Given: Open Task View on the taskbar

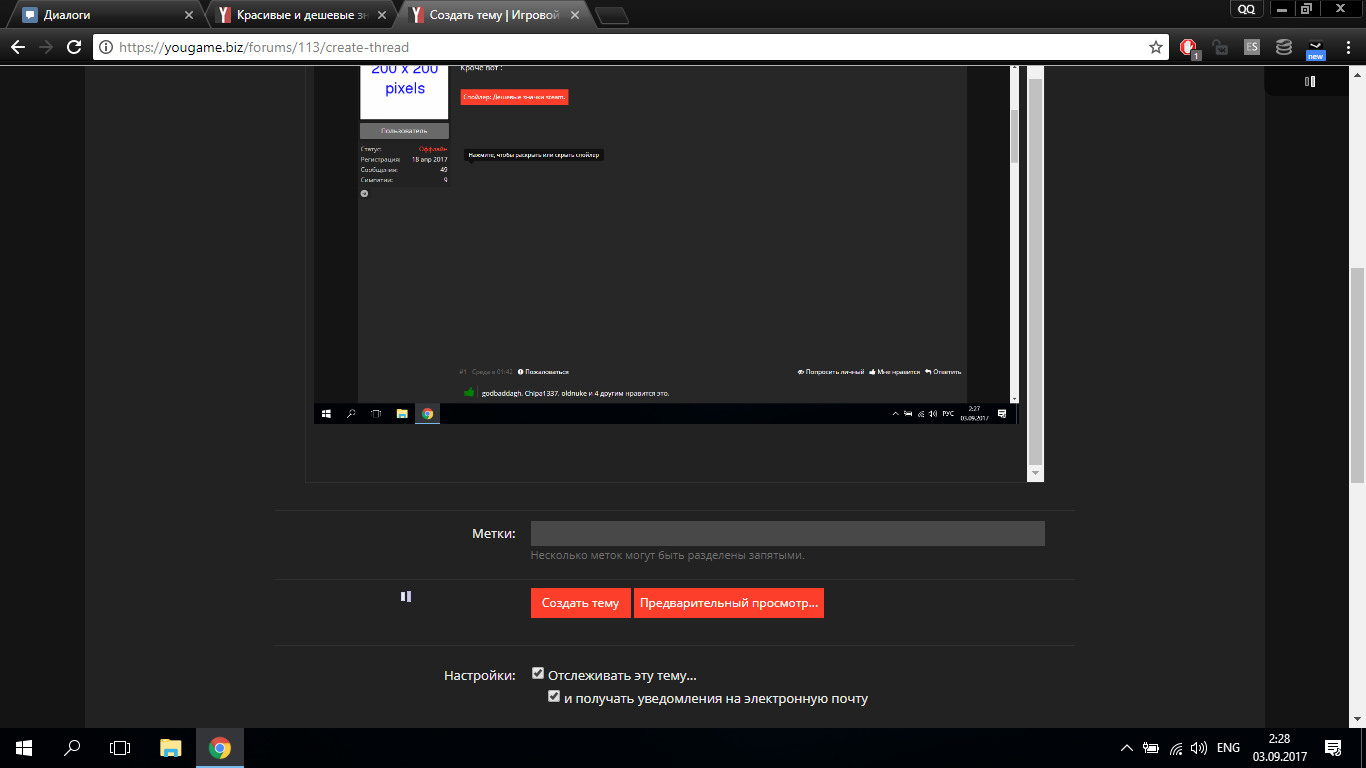Looking at the screenshot, I should 120,748.
